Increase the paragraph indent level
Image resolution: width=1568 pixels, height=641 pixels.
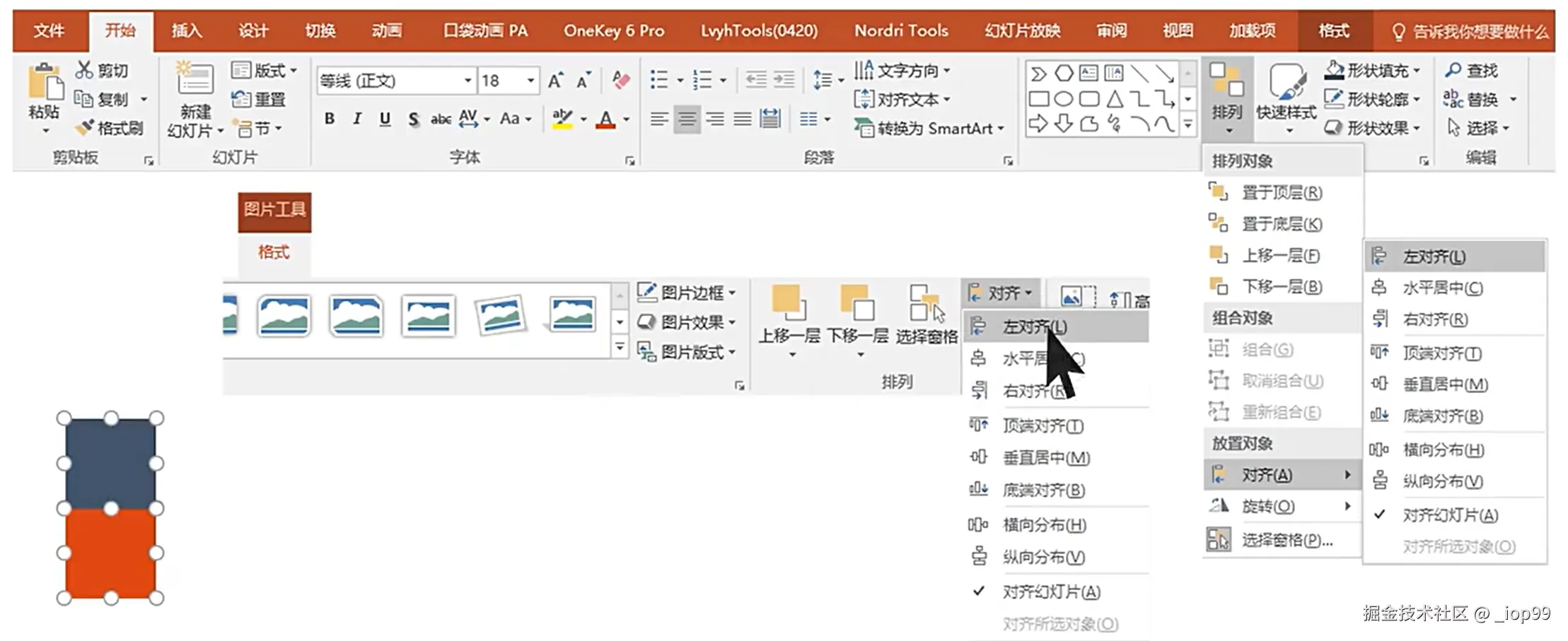pyautogui.click(x=784, y=79)
